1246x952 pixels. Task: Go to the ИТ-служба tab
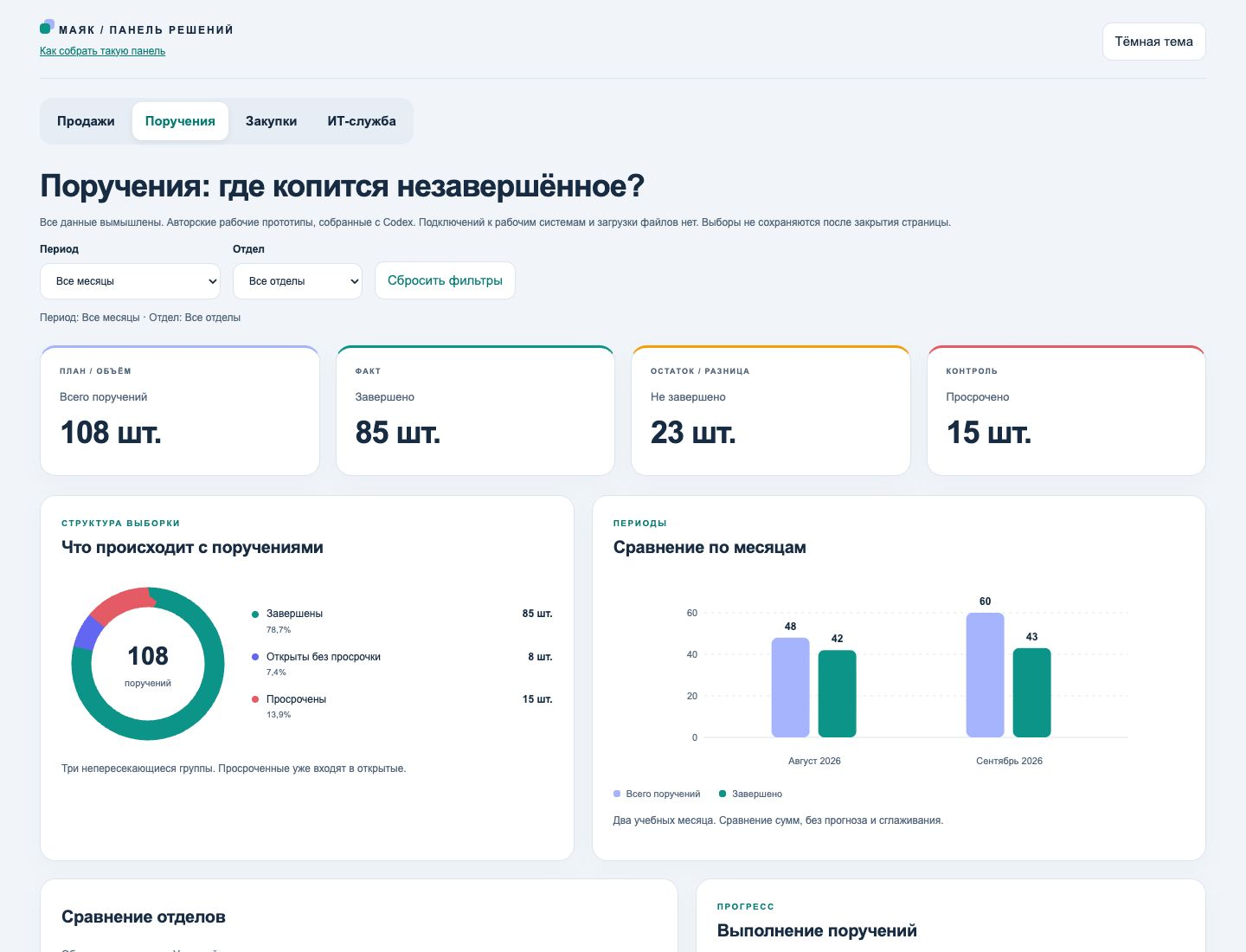pyautogui.click(x=362, y=121)
